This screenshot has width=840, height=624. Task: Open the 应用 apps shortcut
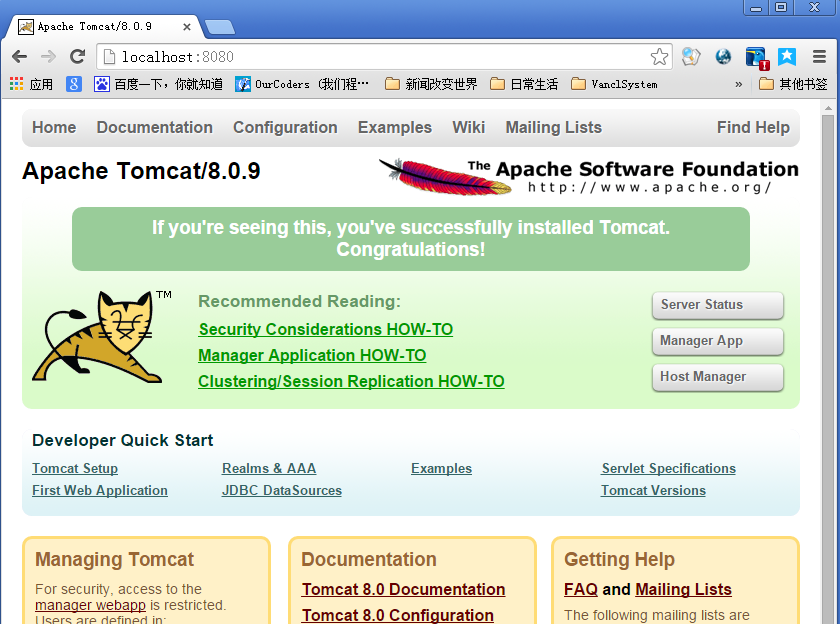(31, 84)
